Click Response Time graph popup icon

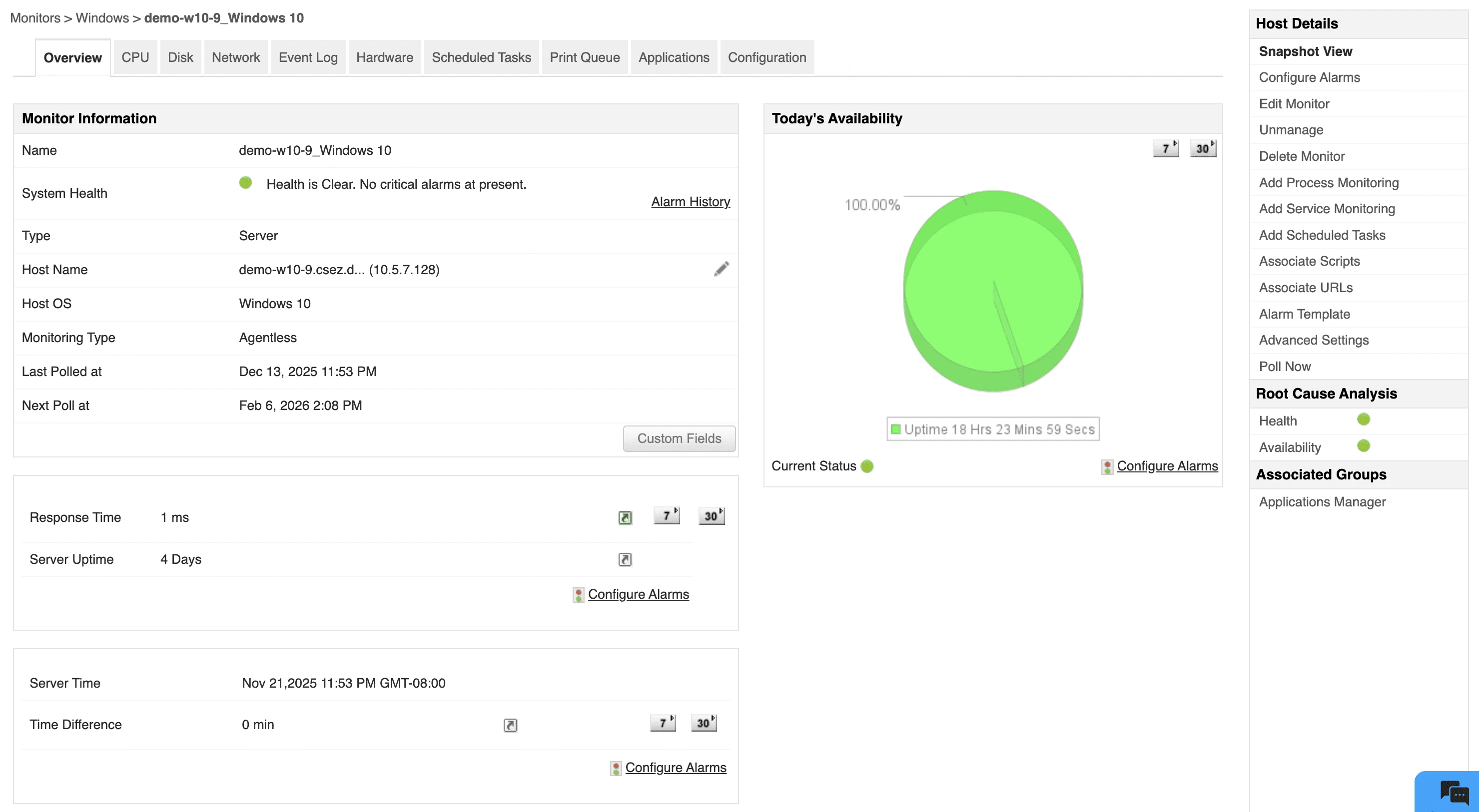point(625,518)
